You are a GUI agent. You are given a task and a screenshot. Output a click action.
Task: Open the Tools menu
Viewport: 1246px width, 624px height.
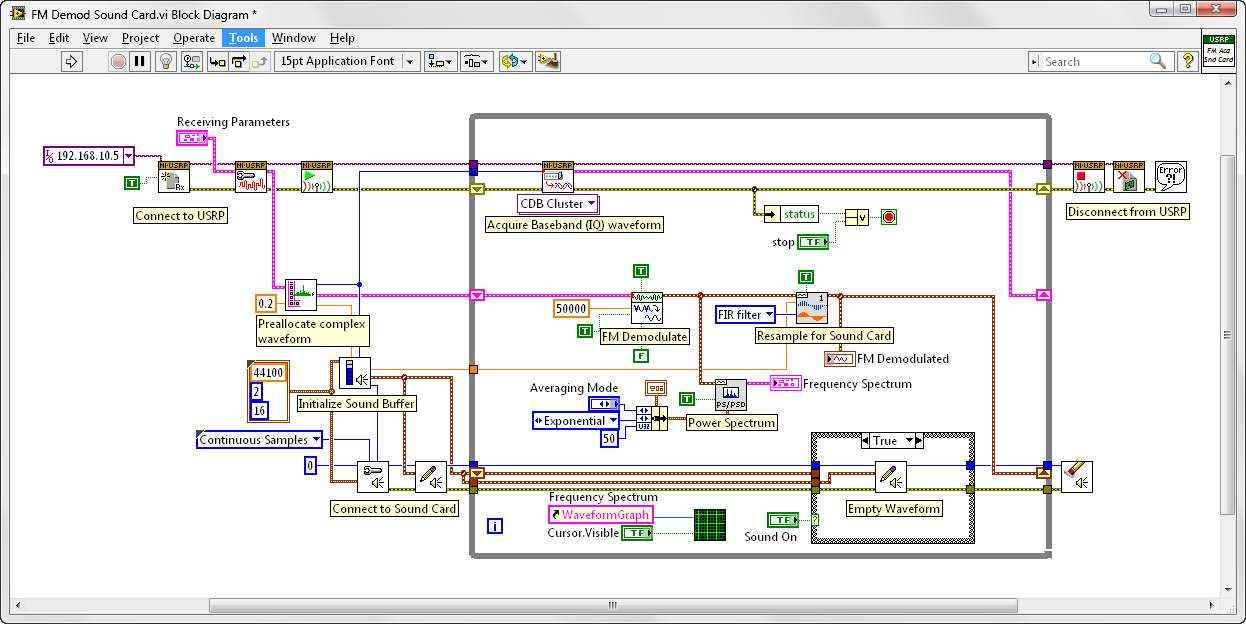tap(243, 38)
